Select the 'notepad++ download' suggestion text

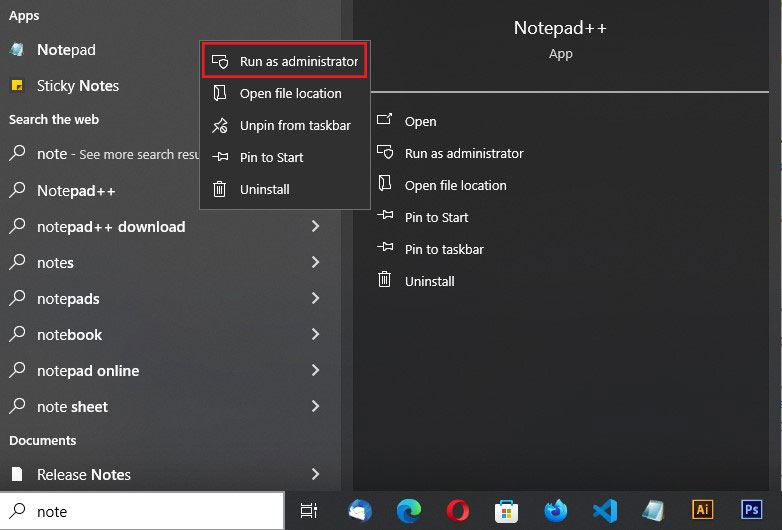point(111,227)
